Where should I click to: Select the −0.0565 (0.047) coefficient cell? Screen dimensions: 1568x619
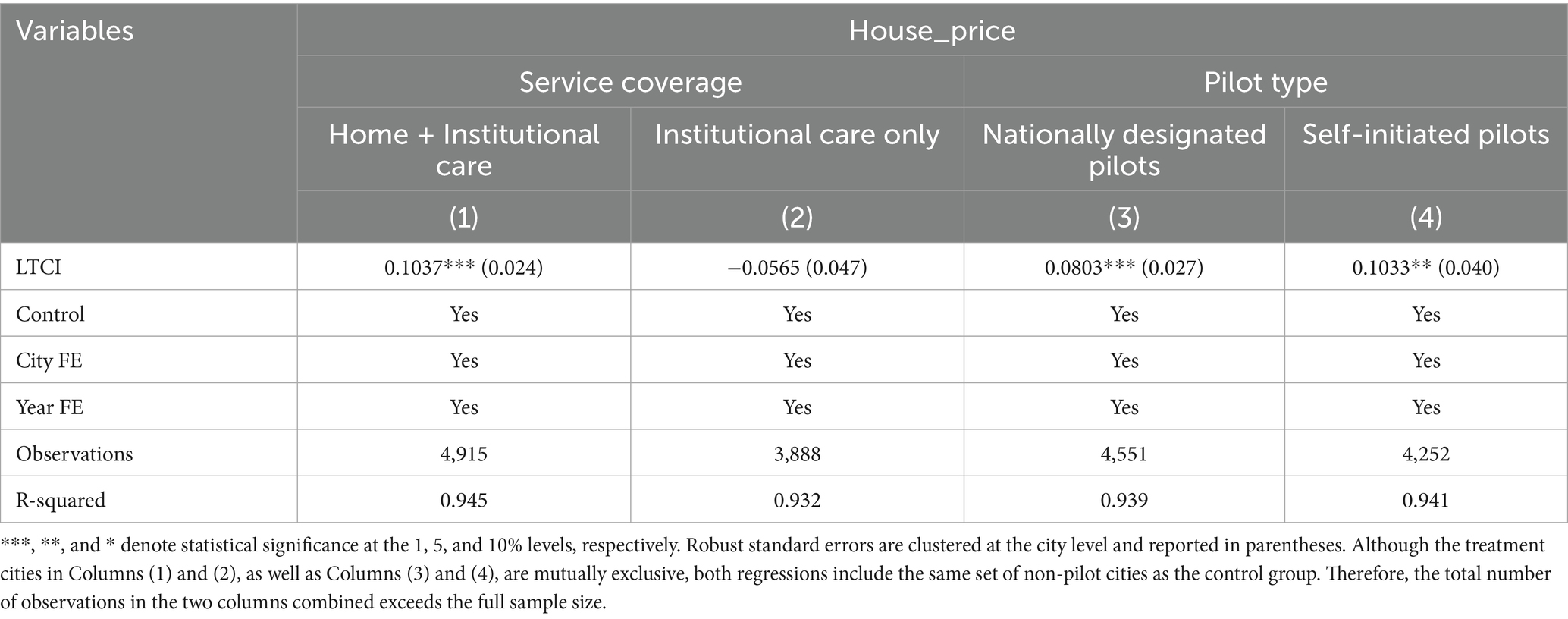click(x=797, y=267)
